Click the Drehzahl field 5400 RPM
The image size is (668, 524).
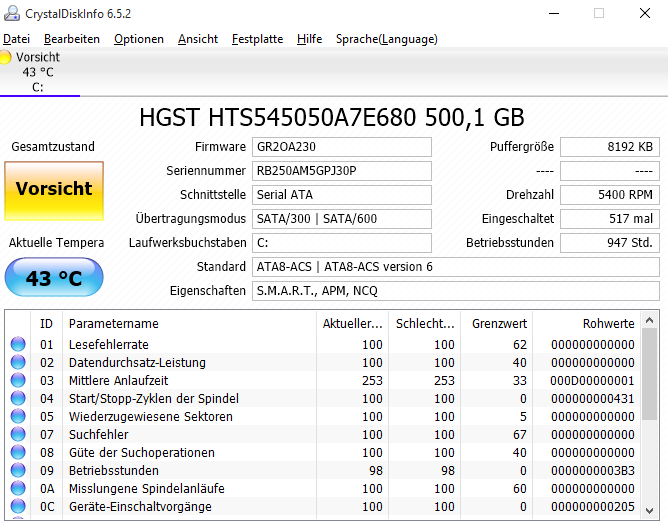coord(610,195)
